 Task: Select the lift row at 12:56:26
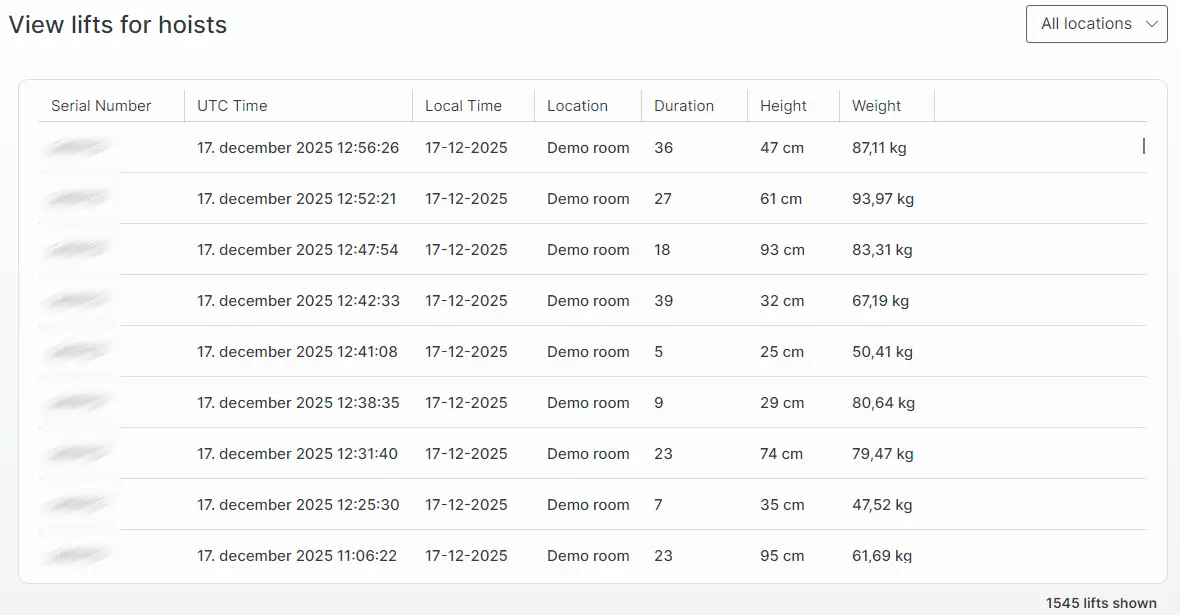click(298, 148)
